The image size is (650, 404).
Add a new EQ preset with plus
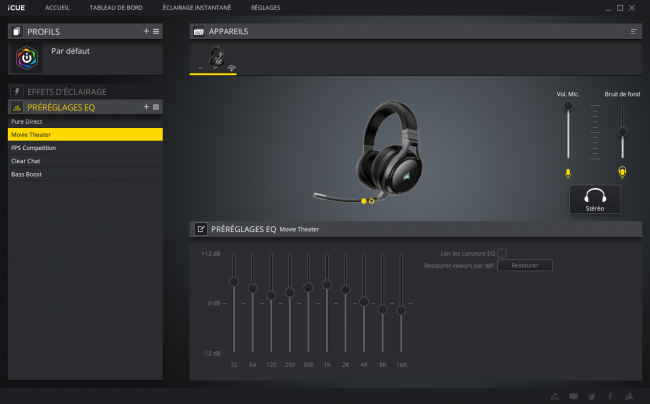pos(146,107)
